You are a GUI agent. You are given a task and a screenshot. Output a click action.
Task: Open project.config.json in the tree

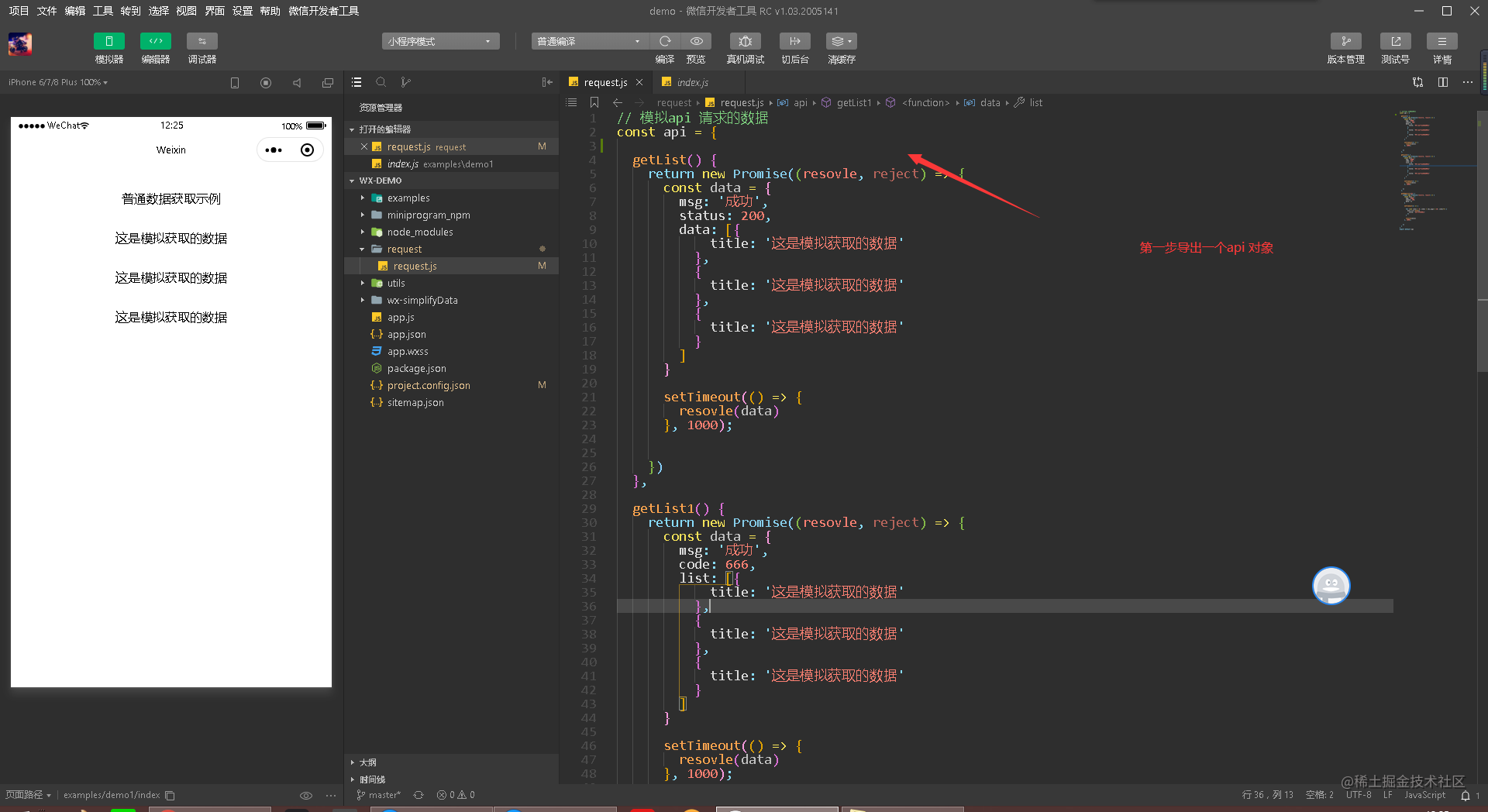coord(429,386)
